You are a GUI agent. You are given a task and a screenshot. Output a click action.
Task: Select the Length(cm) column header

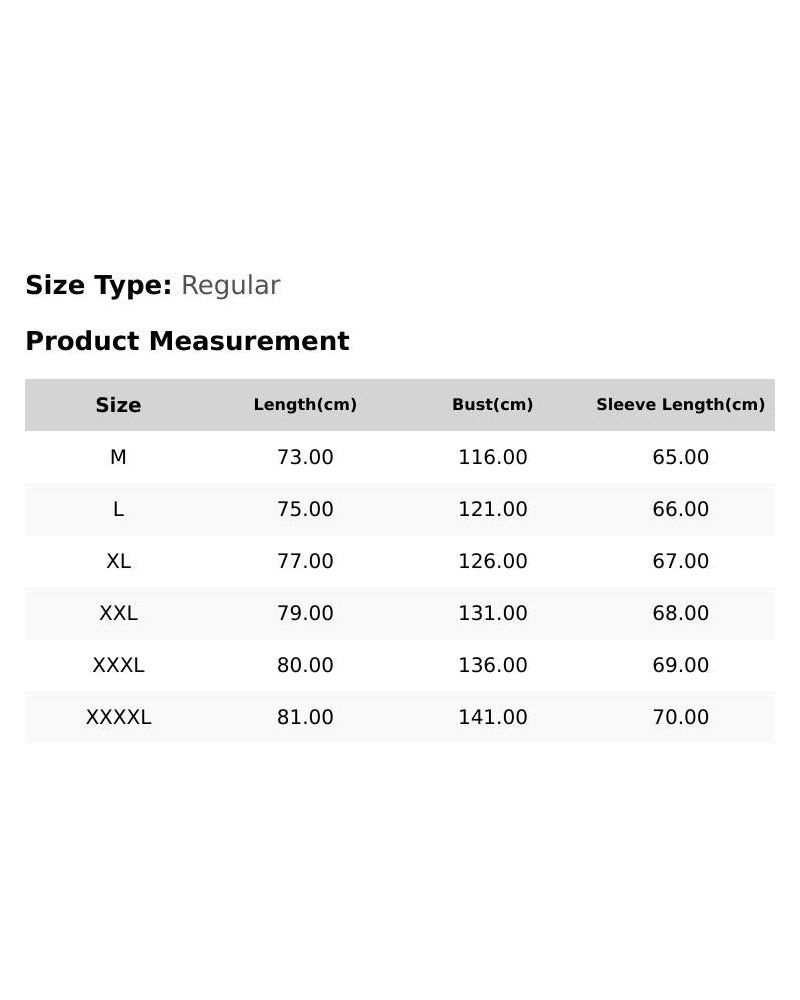tap(305, 404)
